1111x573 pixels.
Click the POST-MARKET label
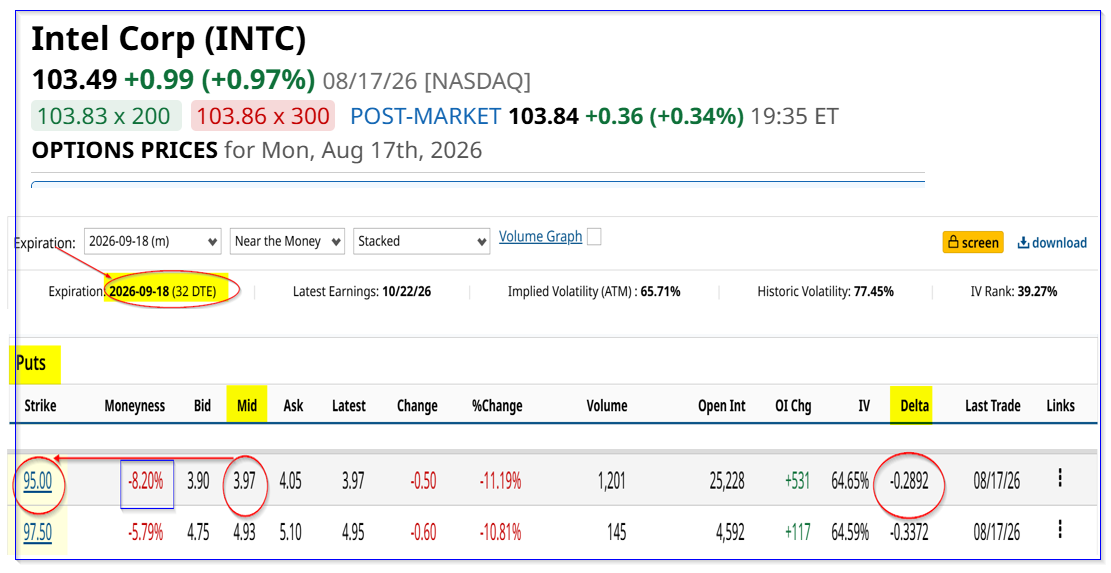426,115
